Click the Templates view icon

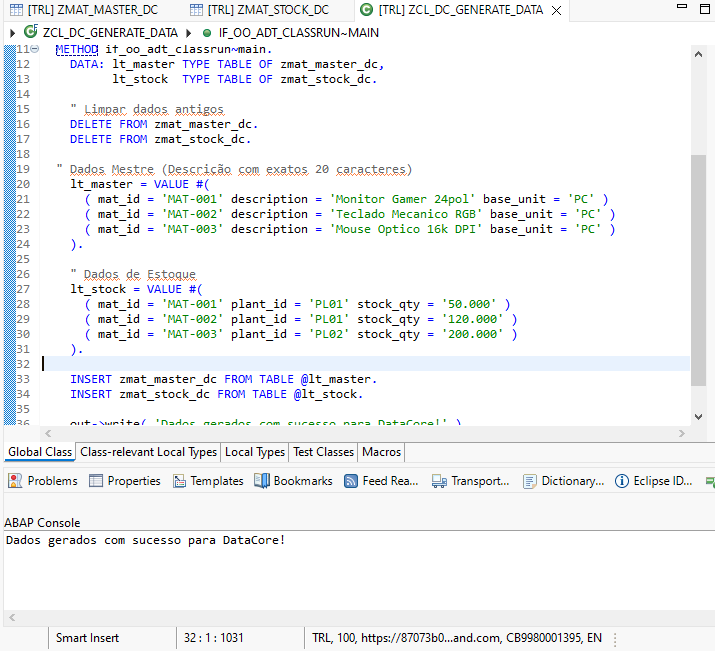point(179,481)
